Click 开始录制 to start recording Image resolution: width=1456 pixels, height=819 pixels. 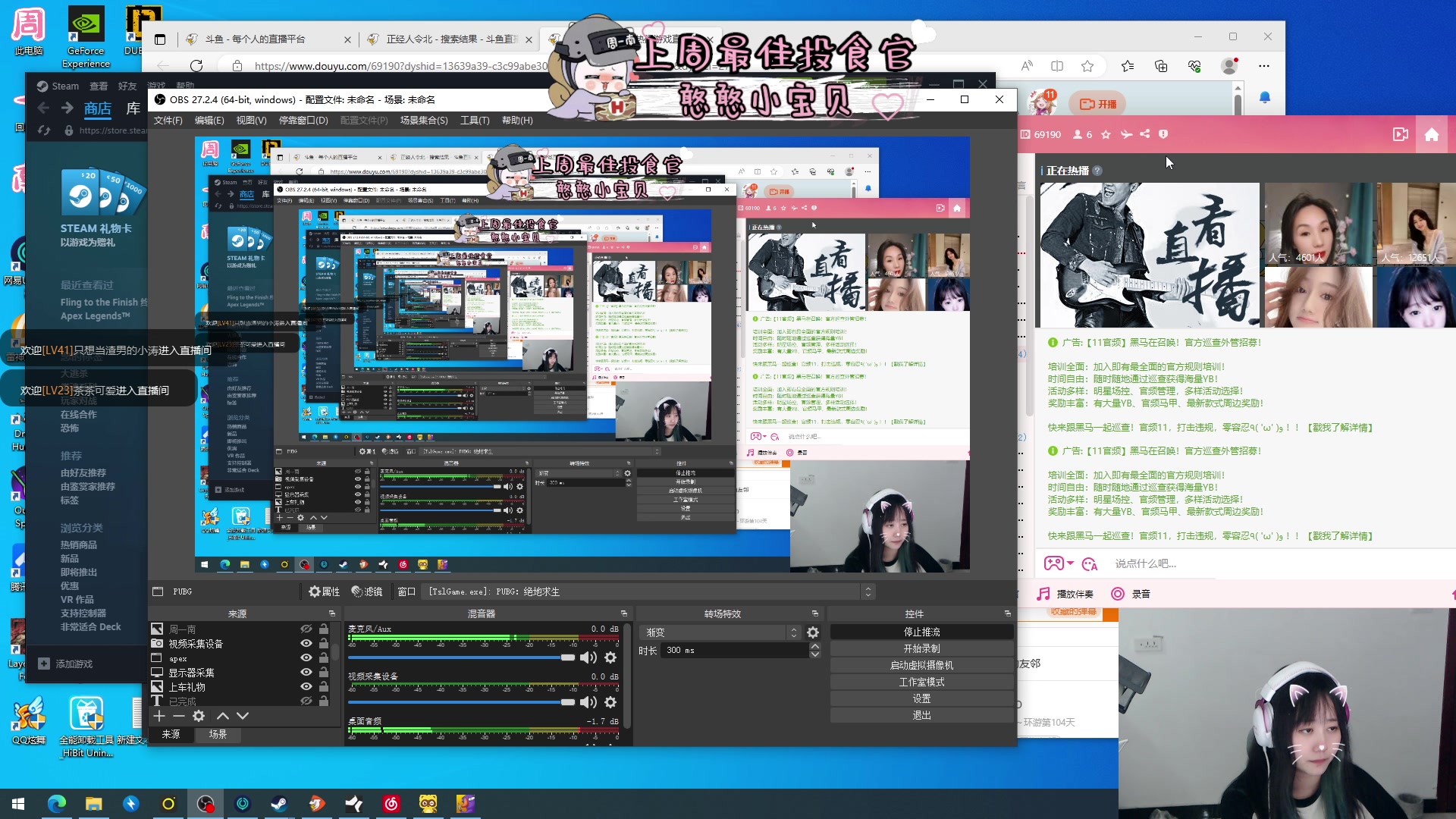[x=922, y=648]
